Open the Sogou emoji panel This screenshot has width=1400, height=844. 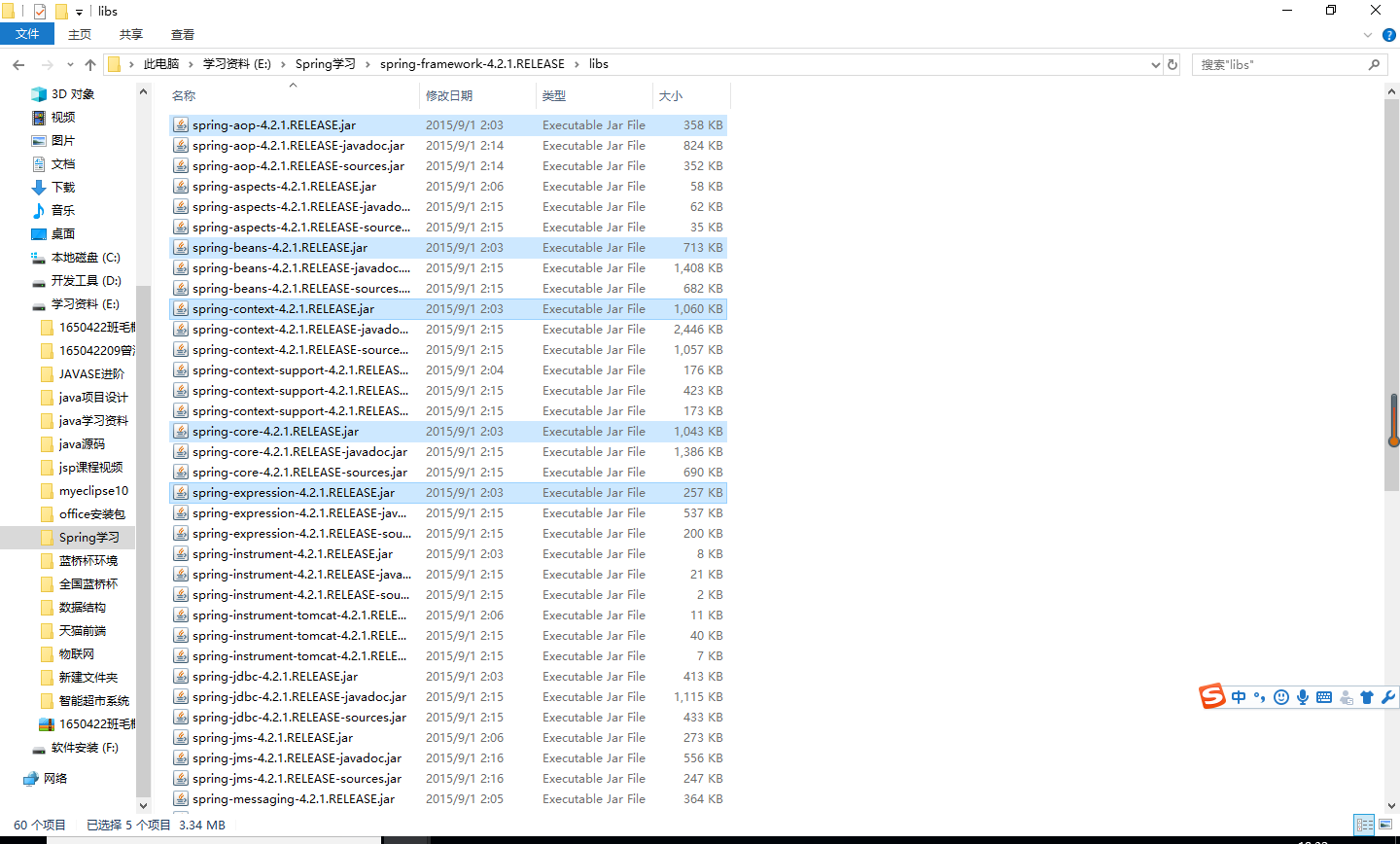click(x=1281, y=697)
